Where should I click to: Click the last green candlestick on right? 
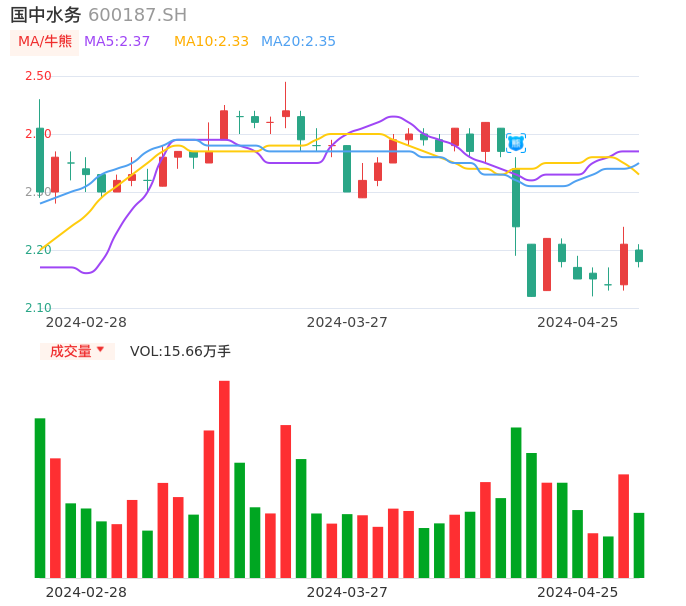(x=639, y=256)
